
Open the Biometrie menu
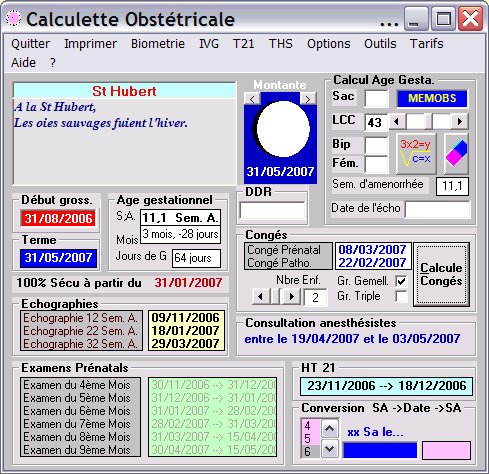pos(158,44)
